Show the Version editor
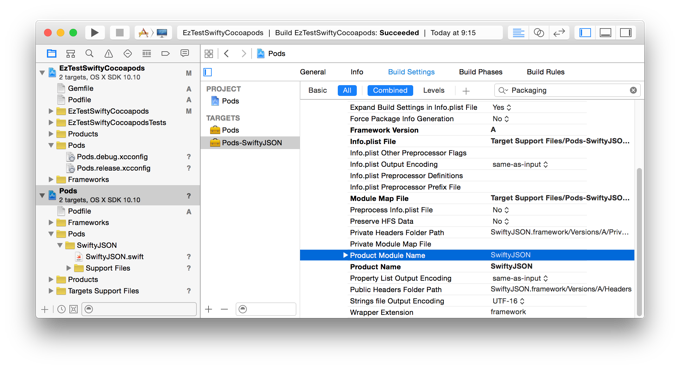 point(559,33)
